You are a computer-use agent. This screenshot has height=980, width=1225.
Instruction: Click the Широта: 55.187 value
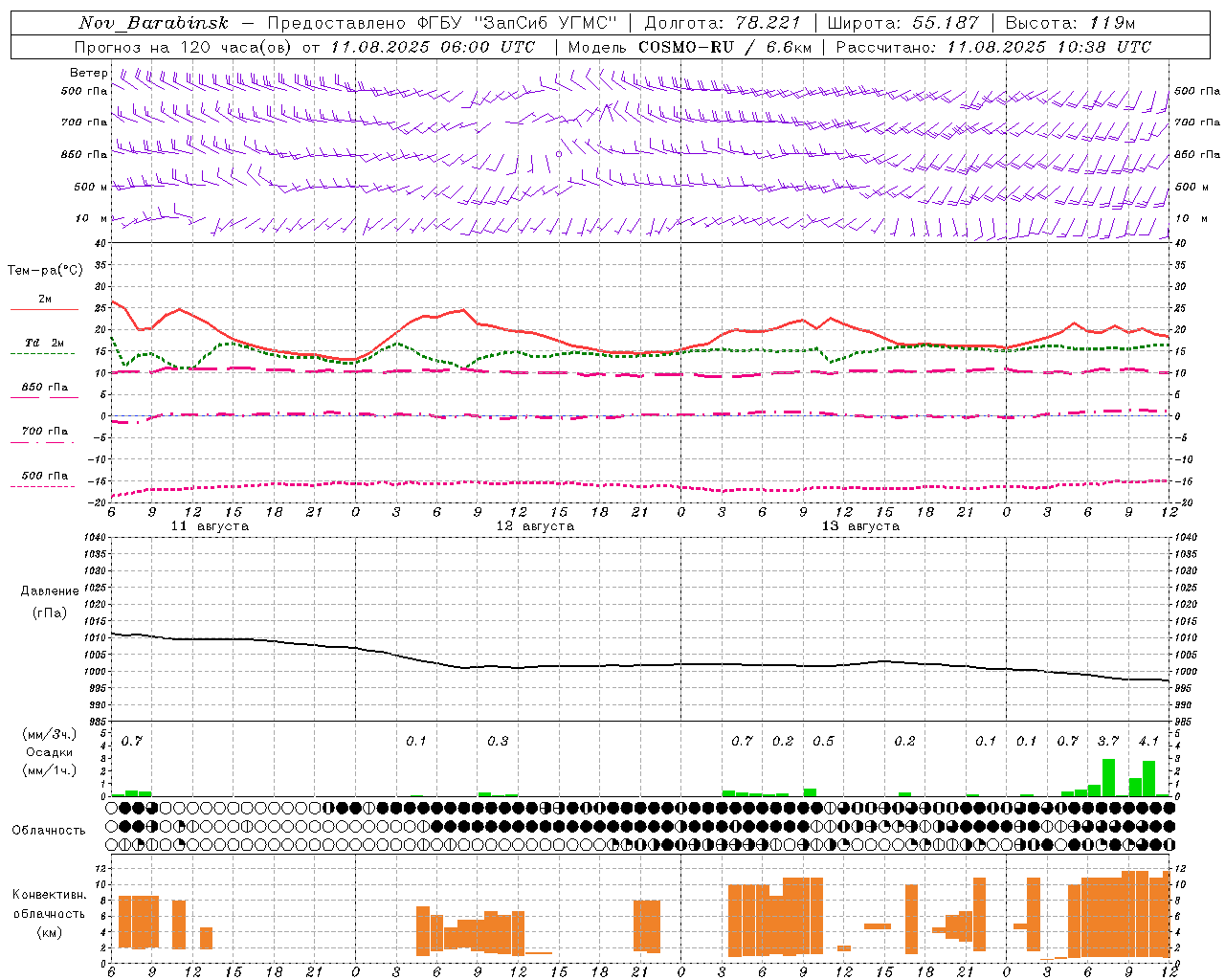[902, 23]
